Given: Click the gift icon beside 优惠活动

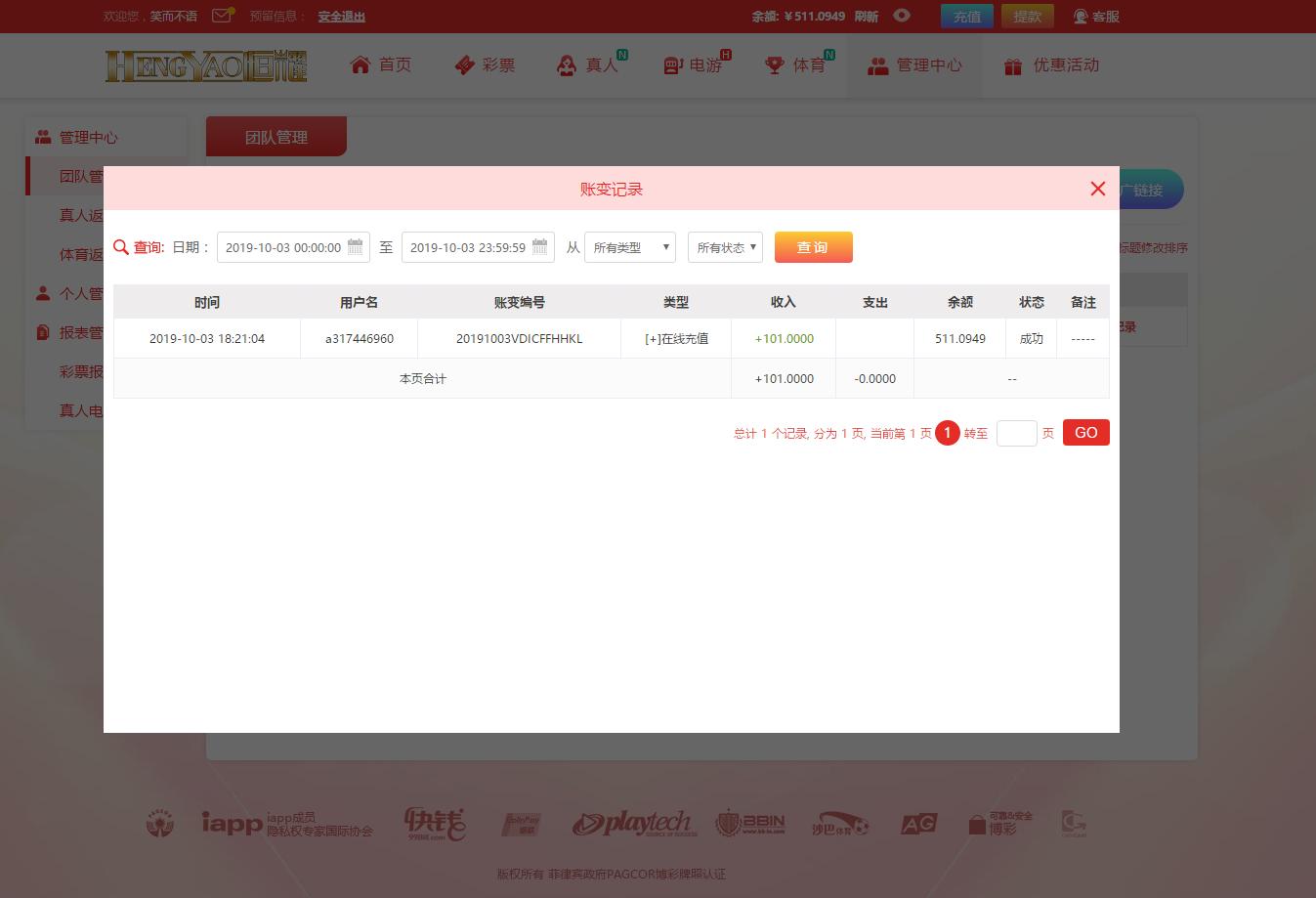Looking at the screenshot, I should [x=1013, y=66].
